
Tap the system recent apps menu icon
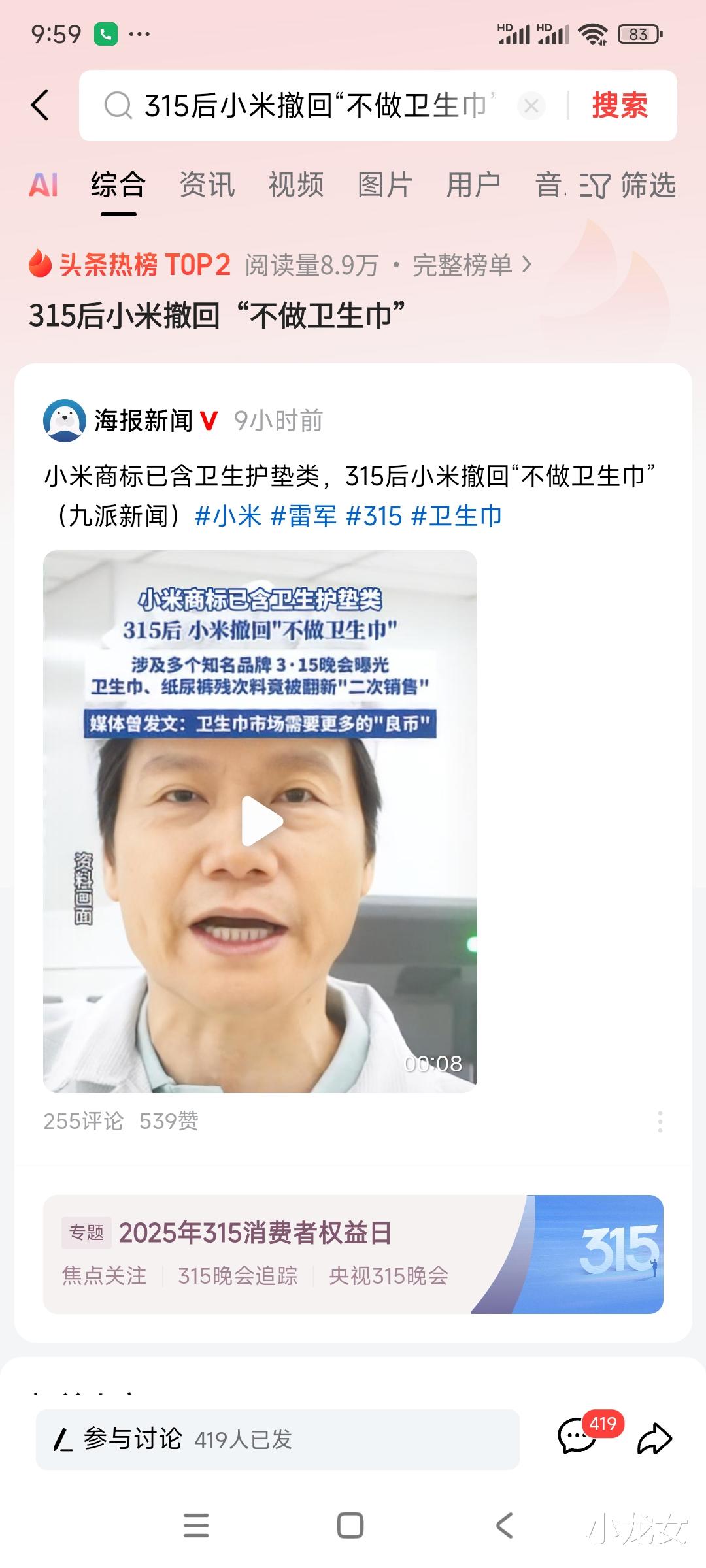[196, 1526]
